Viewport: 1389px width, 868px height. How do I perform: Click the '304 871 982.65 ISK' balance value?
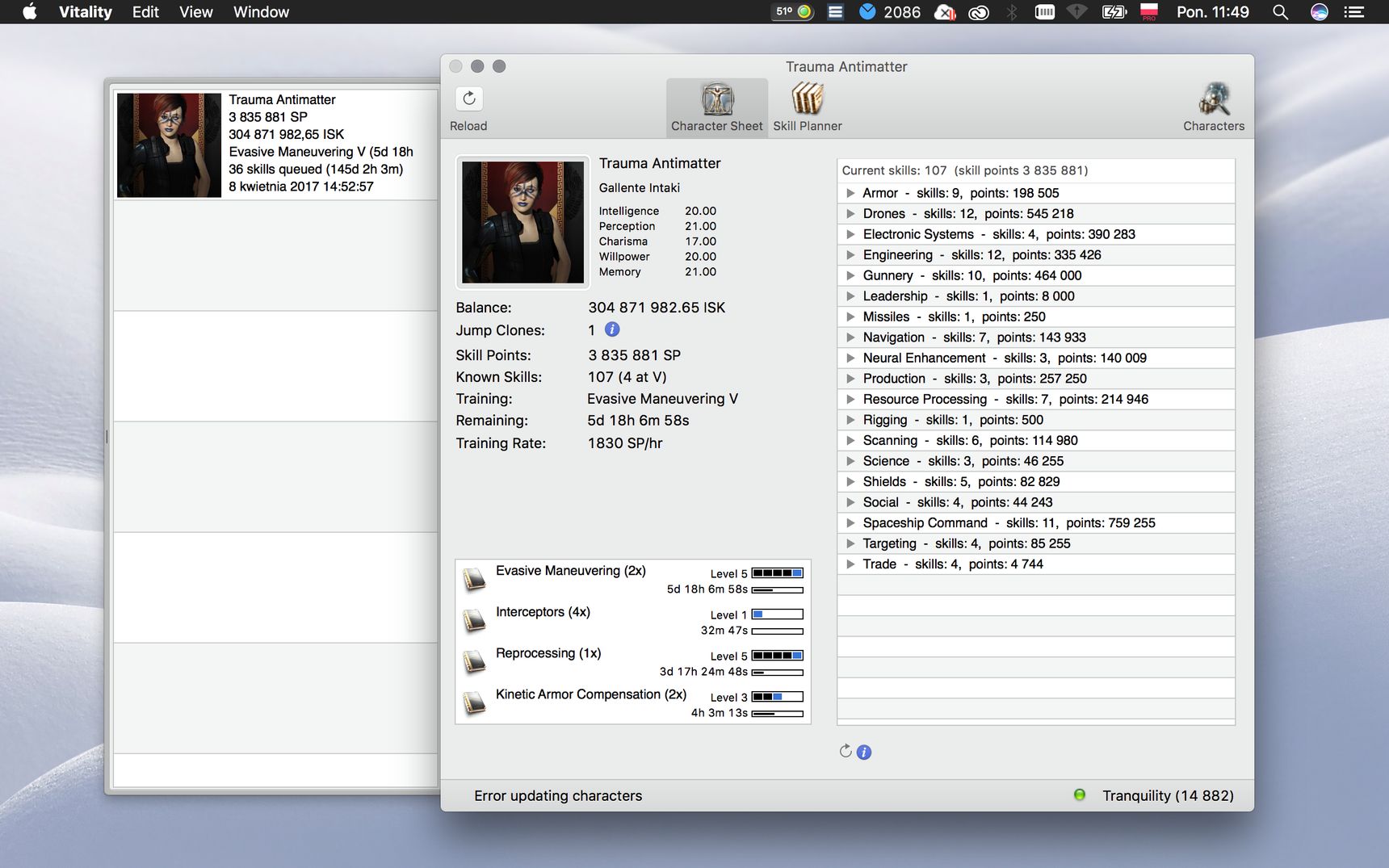tap(657, 308)
